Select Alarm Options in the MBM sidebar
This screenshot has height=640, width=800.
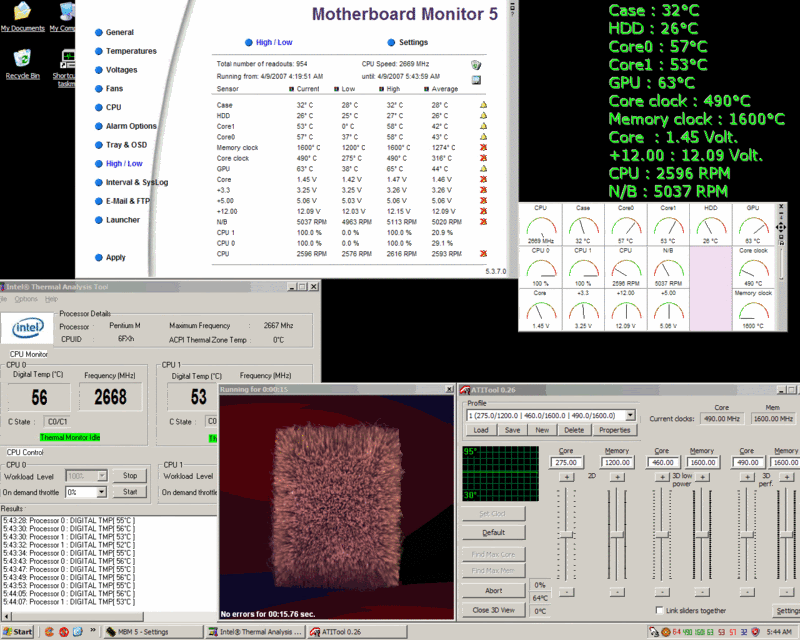pyautogui.click(x=131, y=126)
